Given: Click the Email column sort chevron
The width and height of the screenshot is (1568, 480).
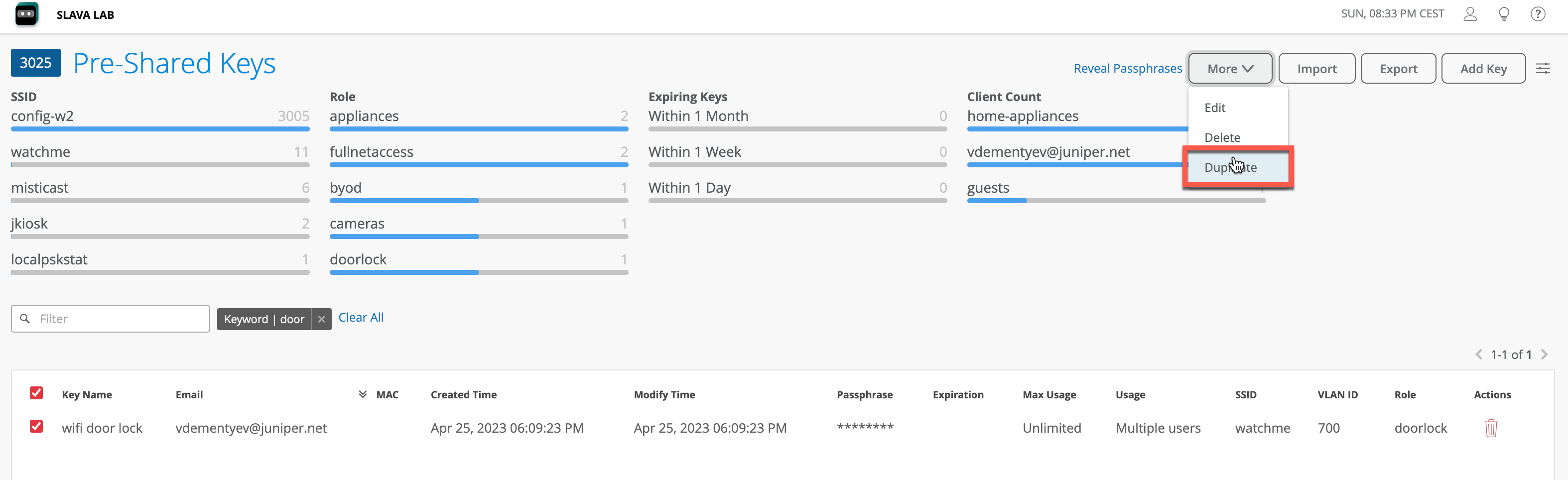Looking at the screenshot, I should (363, 394).
